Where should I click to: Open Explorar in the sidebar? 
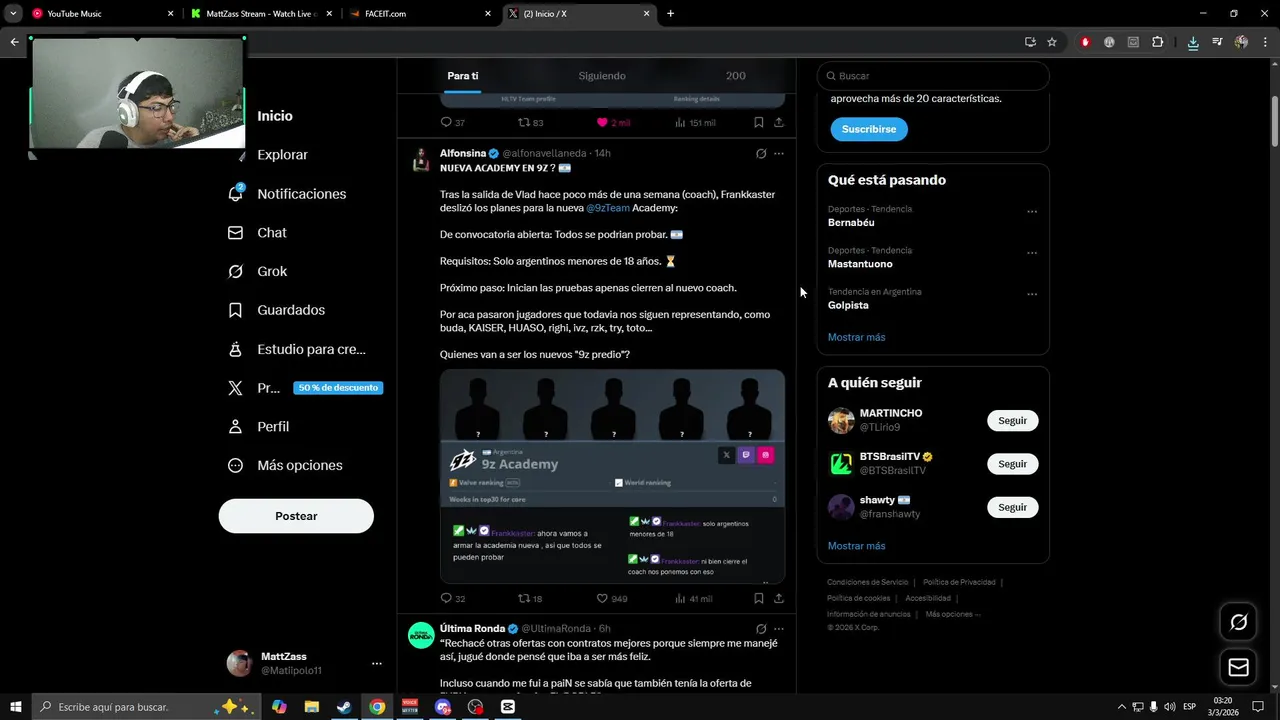point(282,155)
